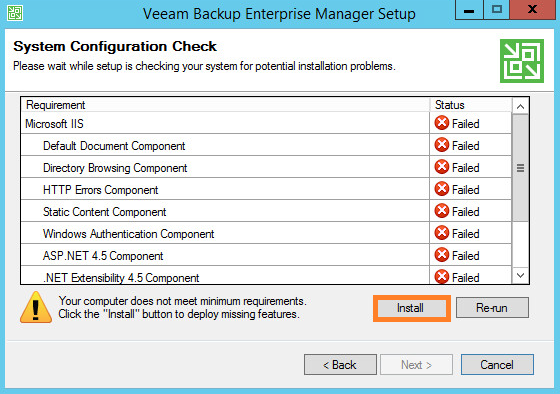The width and height of the screenshot is (560, 394).
Task: Click the green Veeam logo in header
Action: tap(522, 61)
